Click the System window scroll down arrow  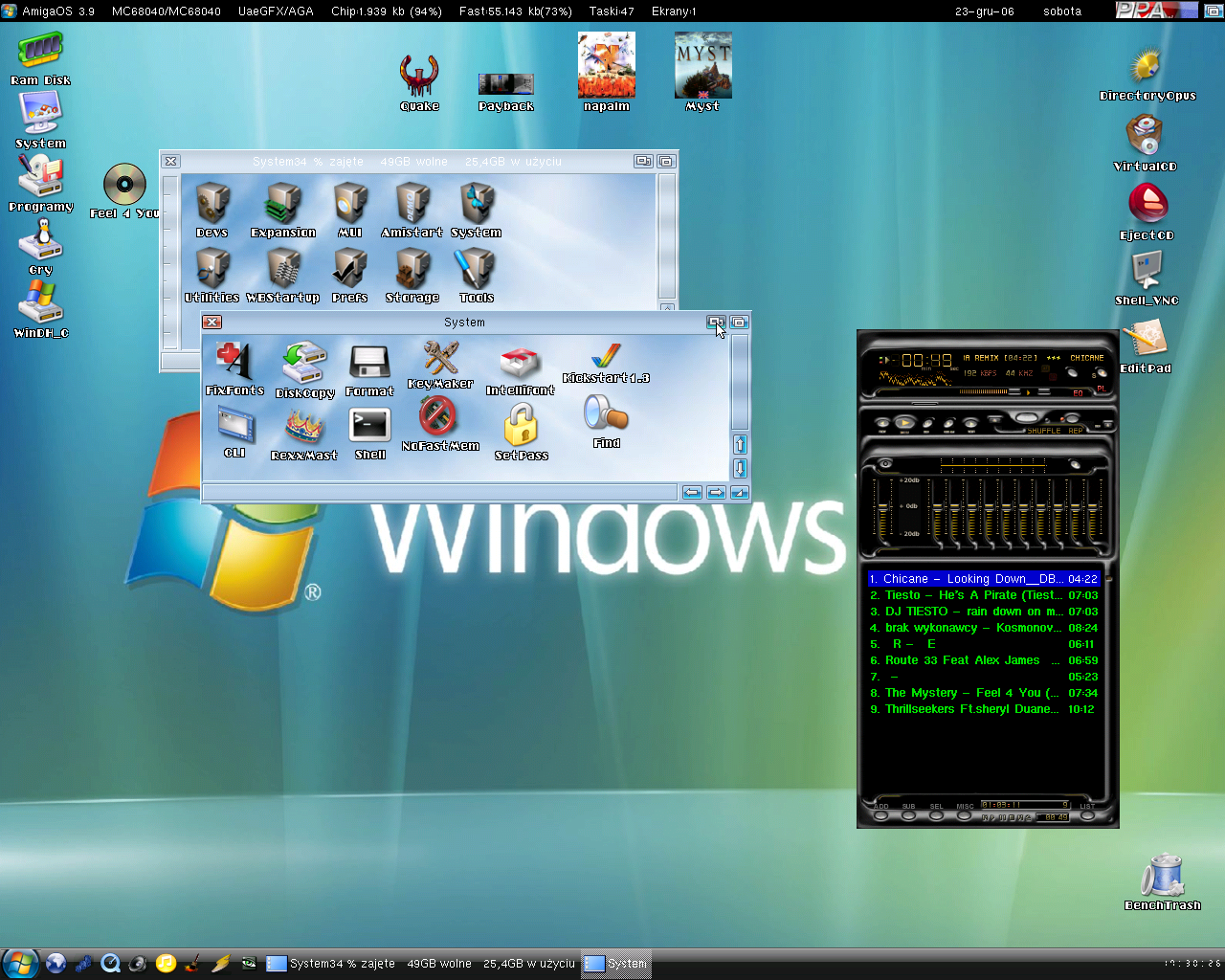click(x=740, y=468)
